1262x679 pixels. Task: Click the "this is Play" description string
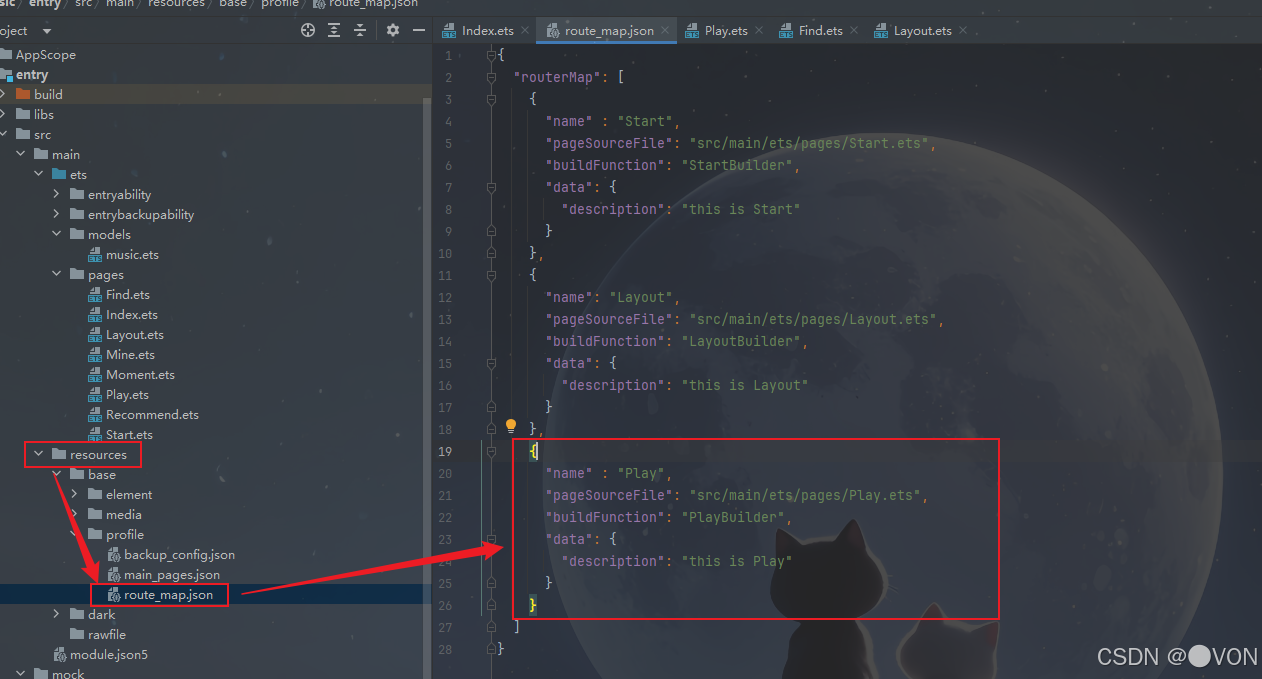click(736, 561)
